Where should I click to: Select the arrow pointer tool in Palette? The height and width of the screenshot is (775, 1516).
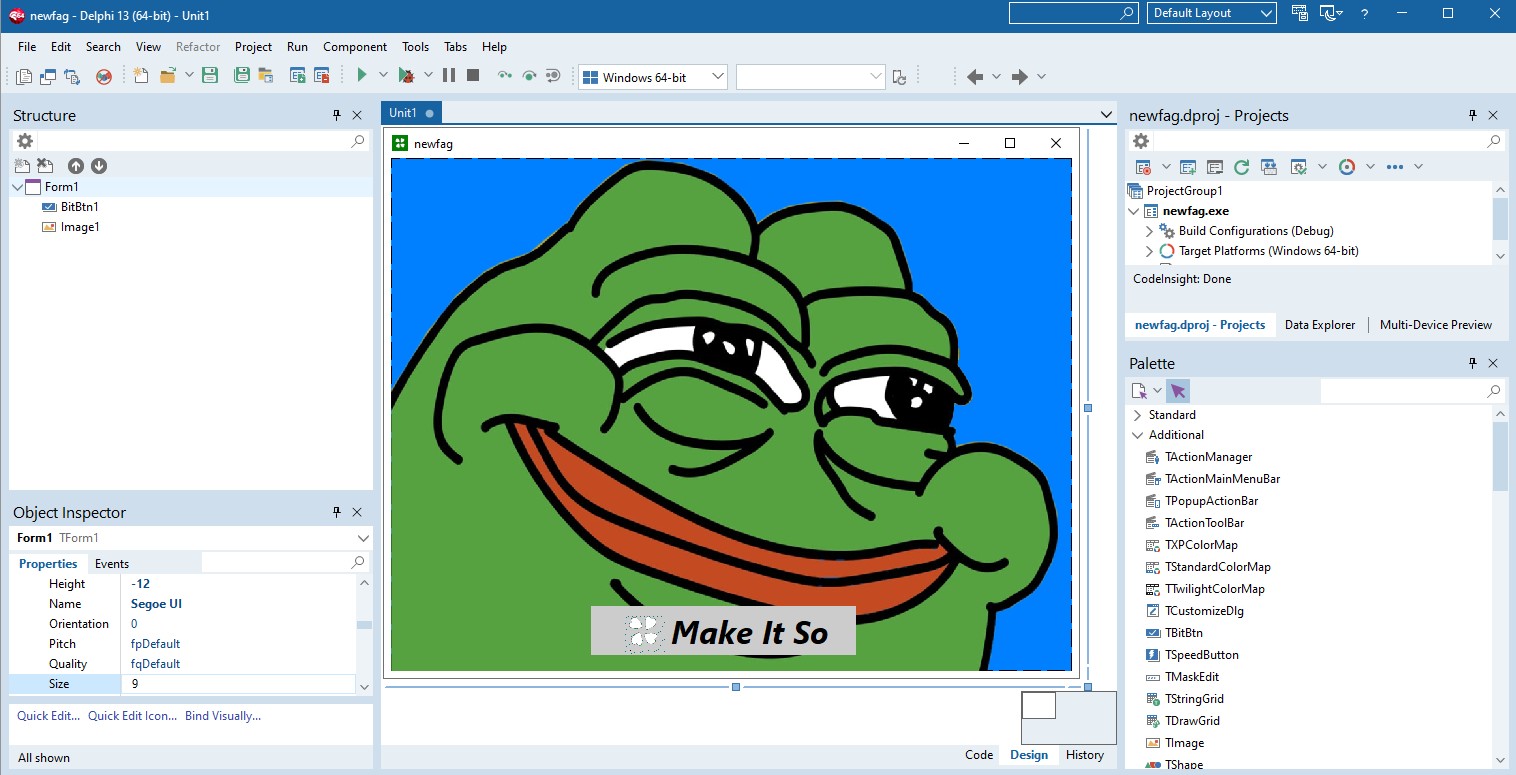(1178, 391)
